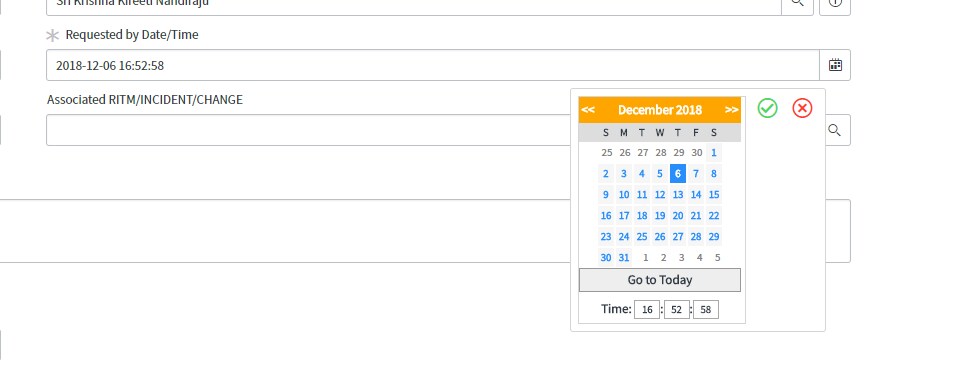Choose December 19 in the calendar

pos(660,216)
